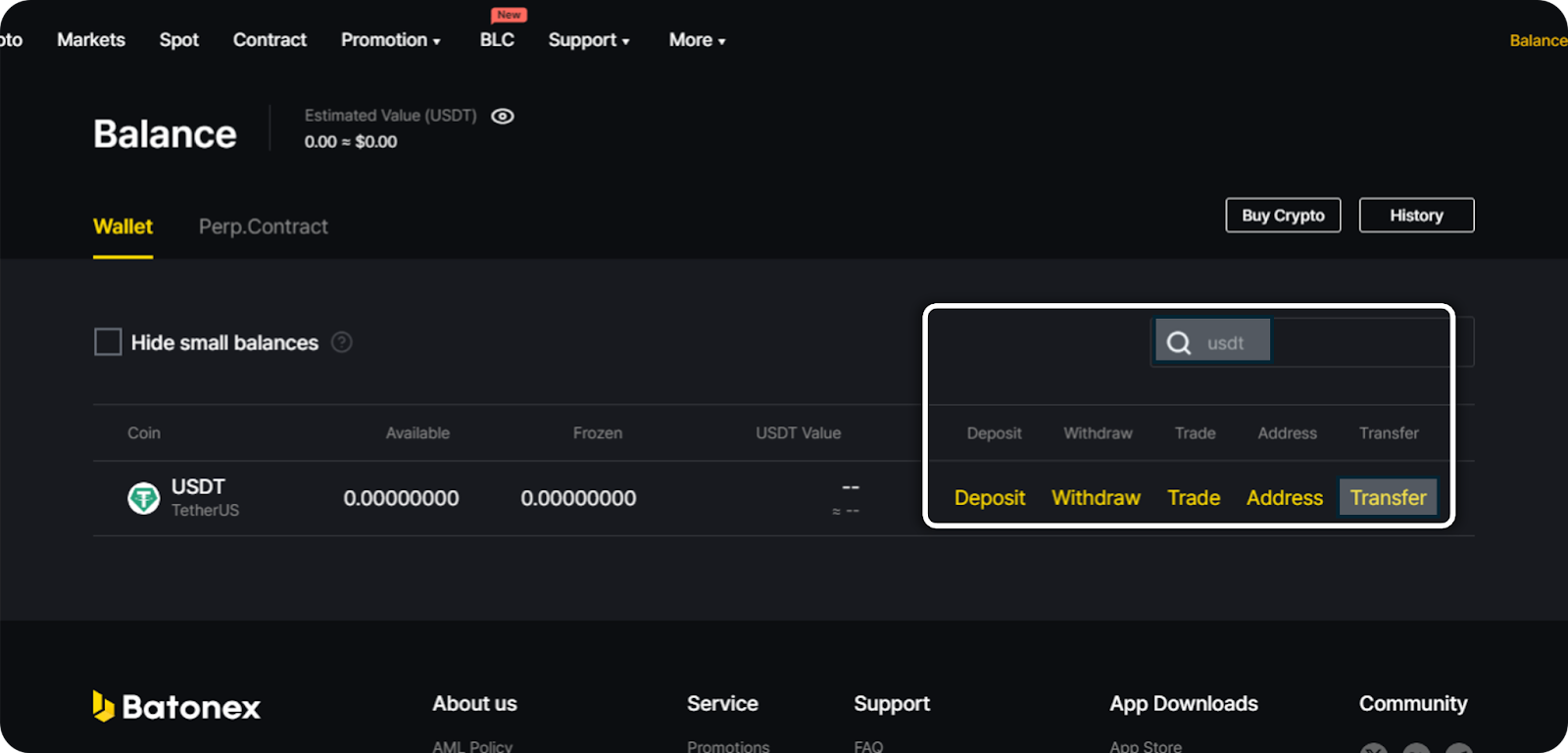Check the Hide small balances checkbox
Viewport: 1568px width, 753px height.
(108, 342)
